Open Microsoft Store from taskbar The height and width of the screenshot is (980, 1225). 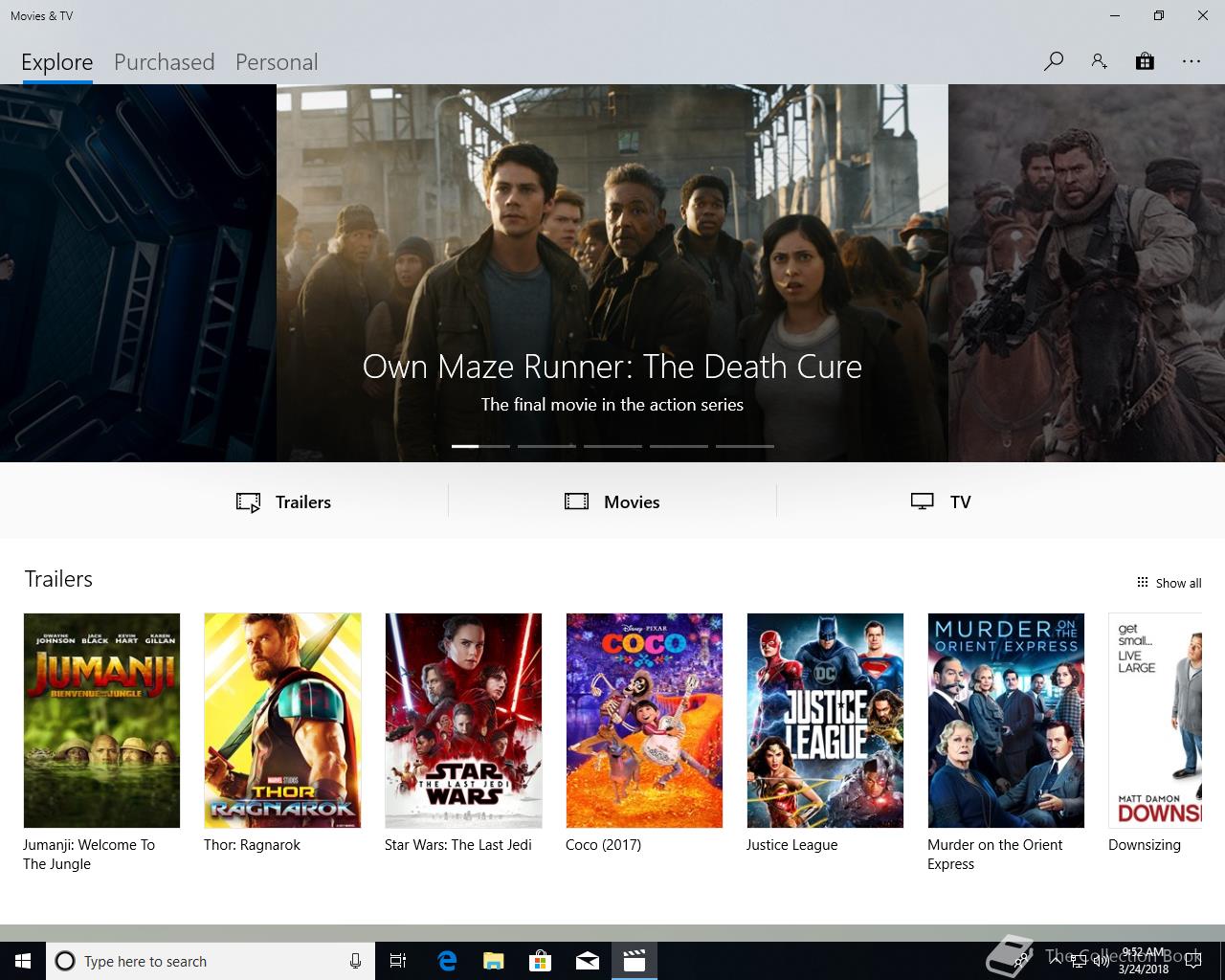click(x=541, y=961)
